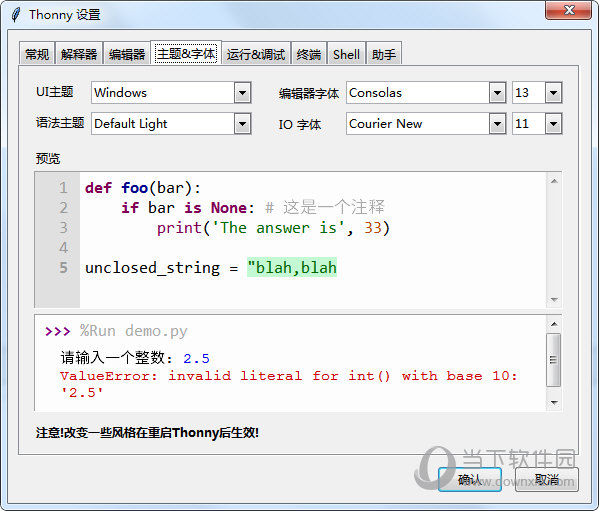Image resolution: width=599 pixels, height=511 pixels.
Task: Open the 编辑器字体 Consolas dropdown arrow
Action: click(497, 92)
